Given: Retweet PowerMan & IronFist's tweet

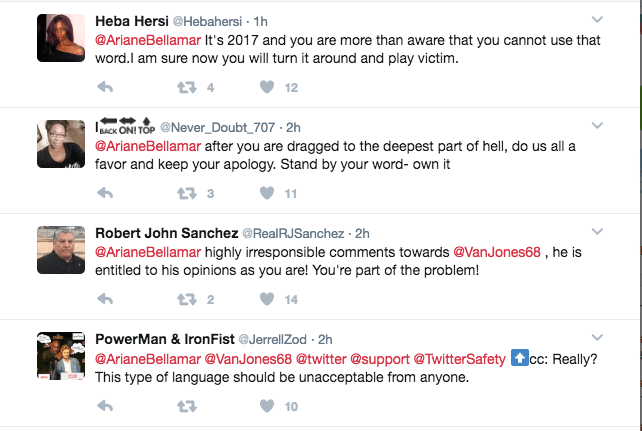Looking at the screenshot, I should click(x=187, y=406).
